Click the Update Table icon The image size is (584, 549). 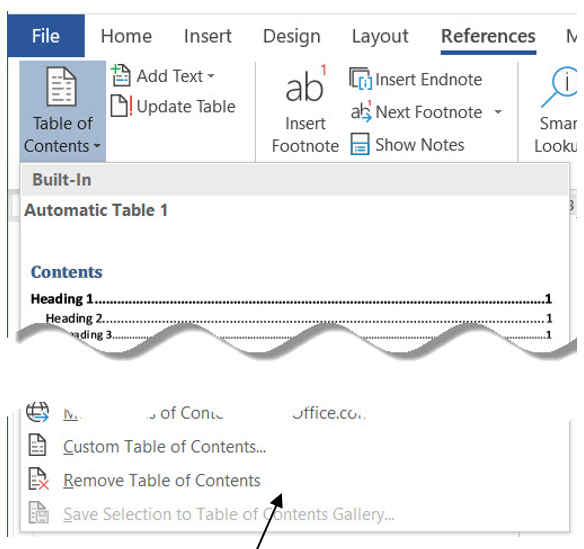(x=121, y=106)
